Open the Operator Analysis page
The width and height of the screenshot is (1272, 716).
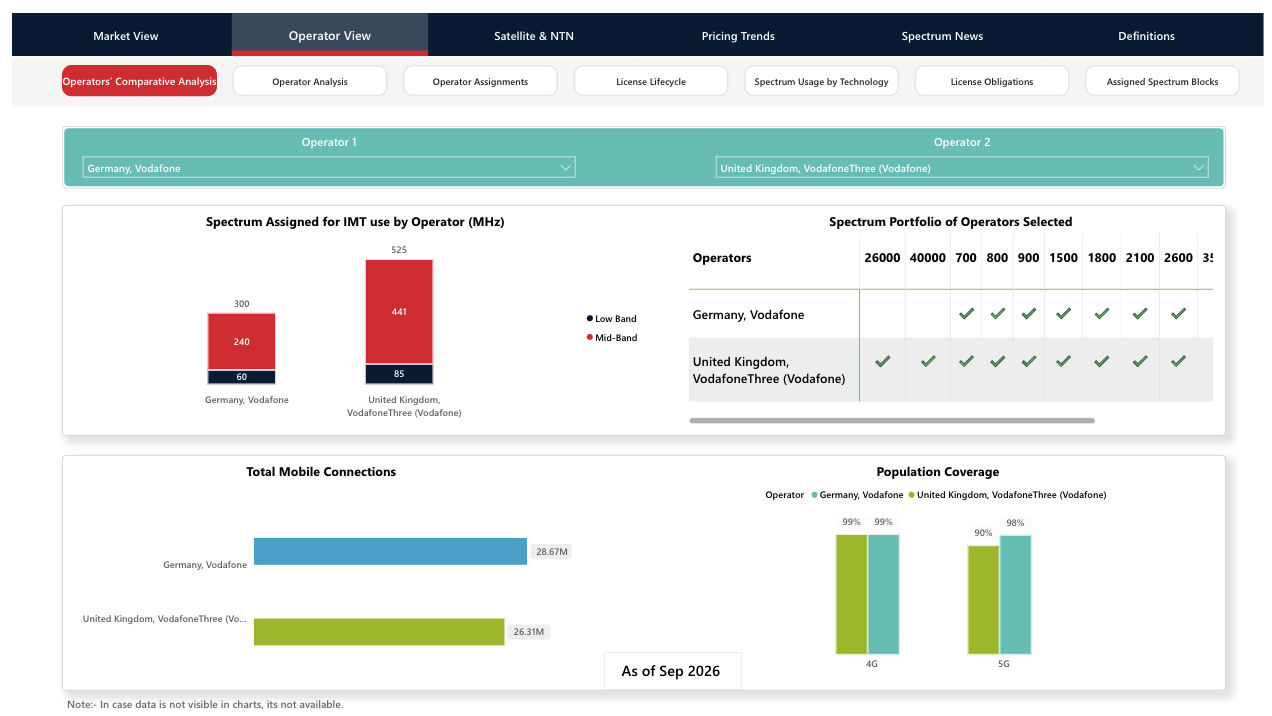coord(310,81)
